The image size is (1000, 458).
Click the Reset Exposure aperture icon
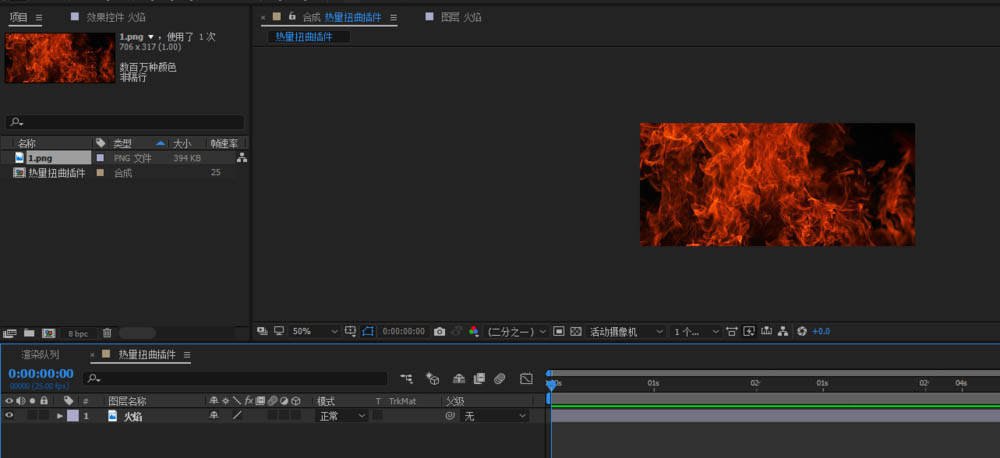pyautogui.click(x=802, y=332)
